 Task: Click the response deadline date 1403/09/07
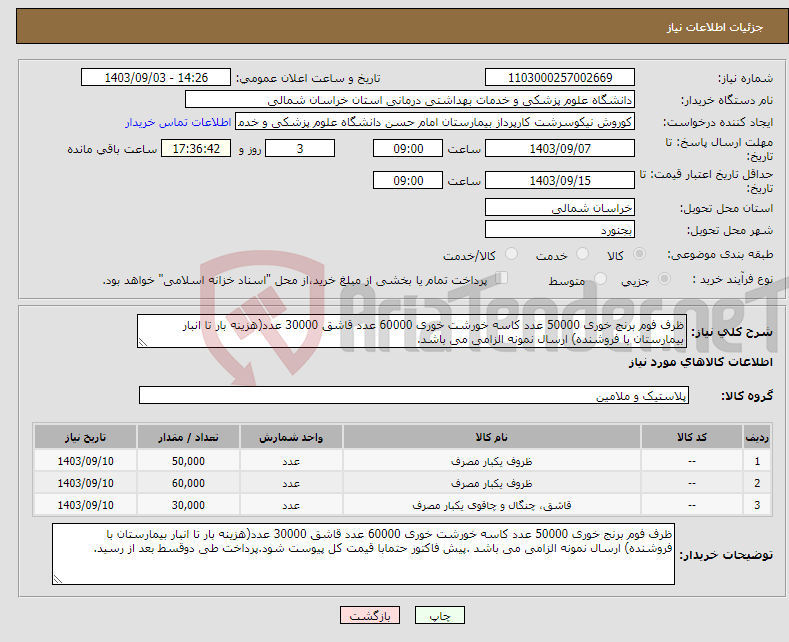point(560,148)
